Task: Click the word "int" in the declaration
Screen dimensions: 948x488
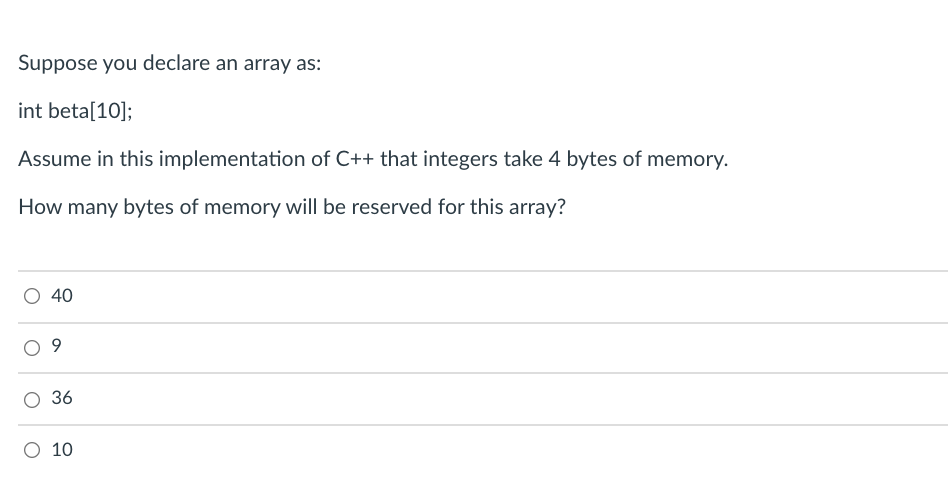Action: (x=30, y=111)
